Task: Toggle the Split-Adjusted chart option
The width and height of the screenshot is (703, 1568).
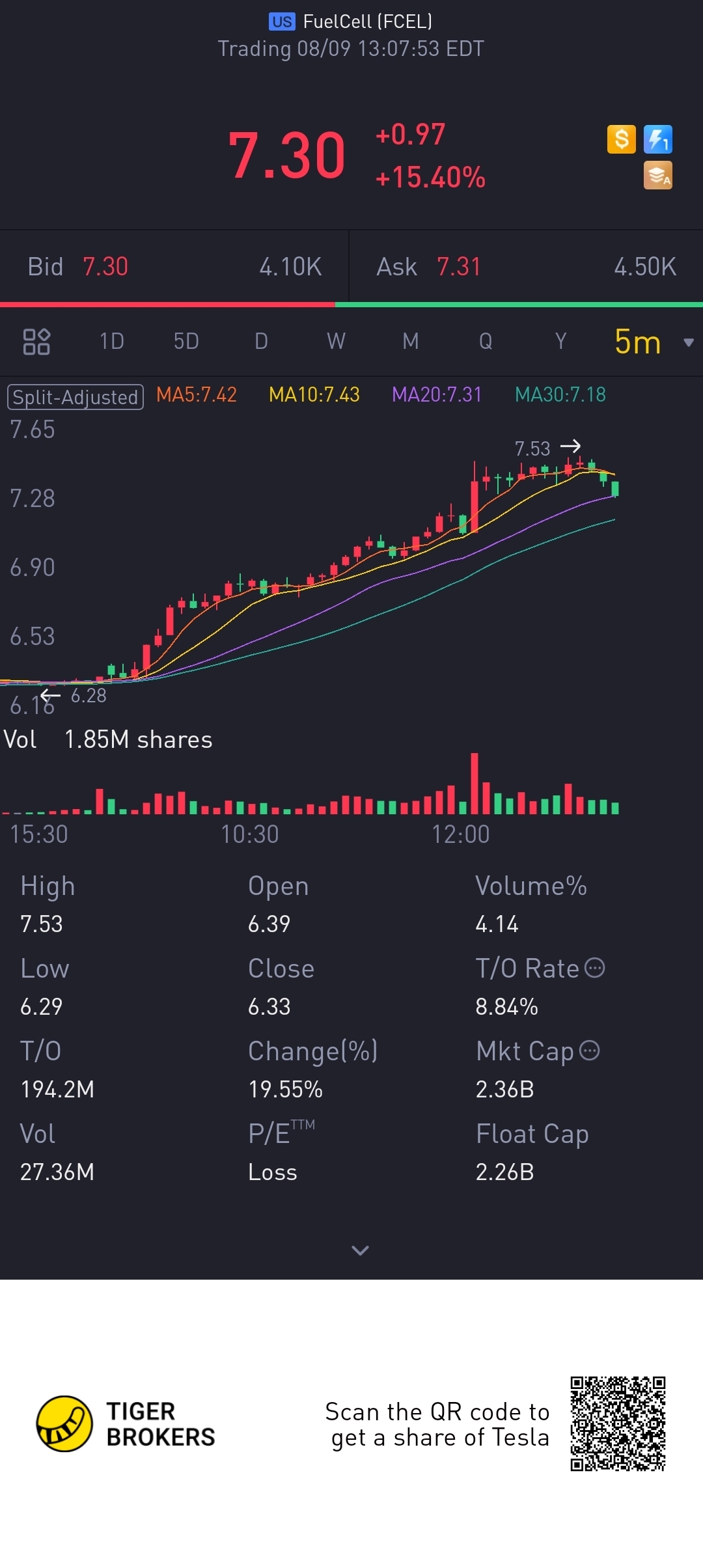Action: (x=76, y=396)
